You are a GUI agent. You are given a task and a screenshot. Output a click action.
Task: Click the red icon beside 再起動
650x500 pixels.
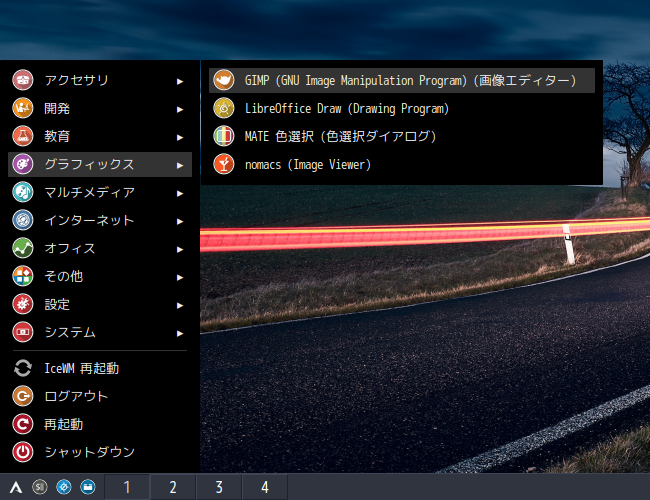click(23, 424)
